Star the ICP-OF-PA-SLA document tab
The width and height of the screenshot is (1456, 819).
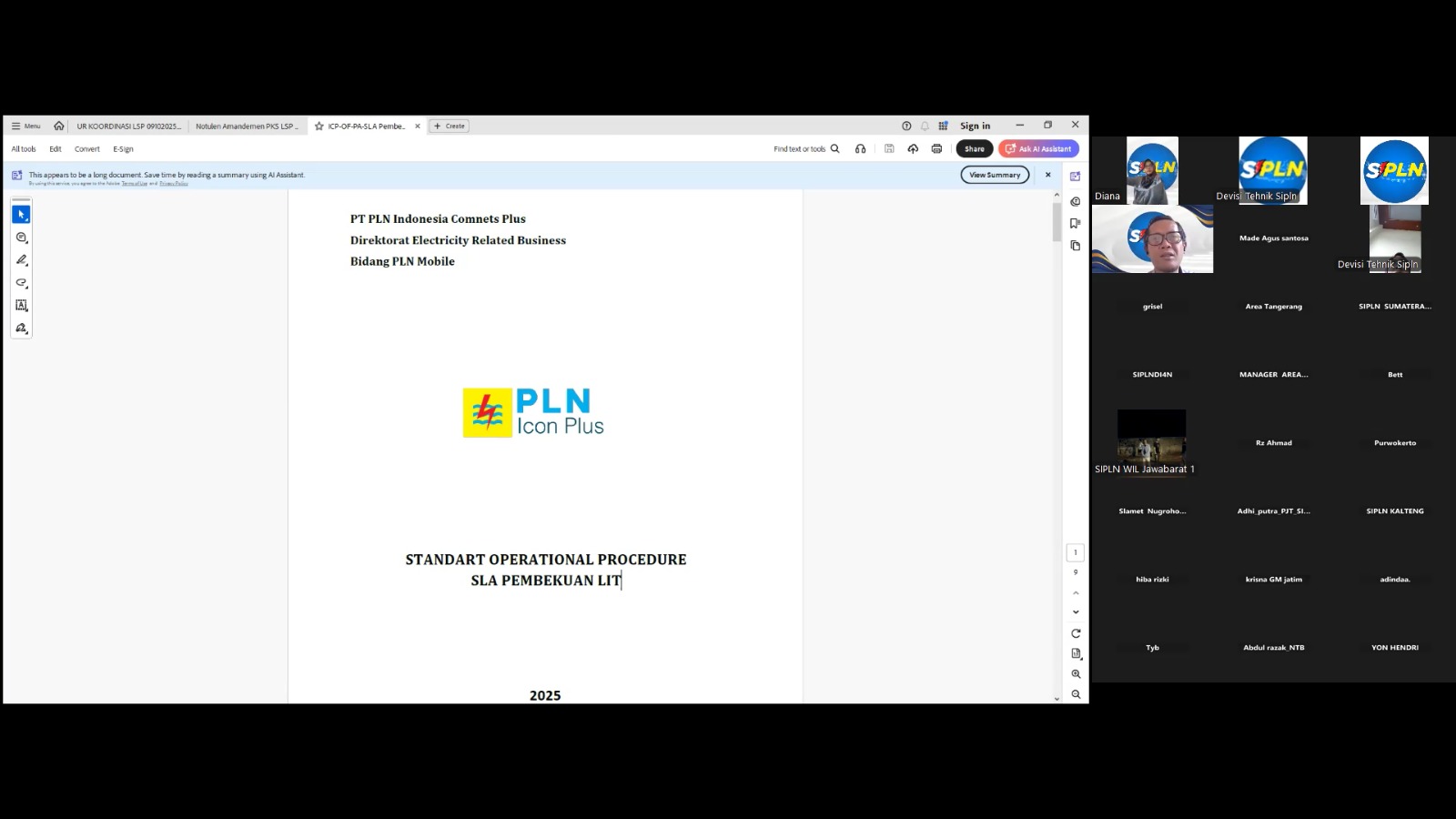pyautogui.click(x=319, y=126)
